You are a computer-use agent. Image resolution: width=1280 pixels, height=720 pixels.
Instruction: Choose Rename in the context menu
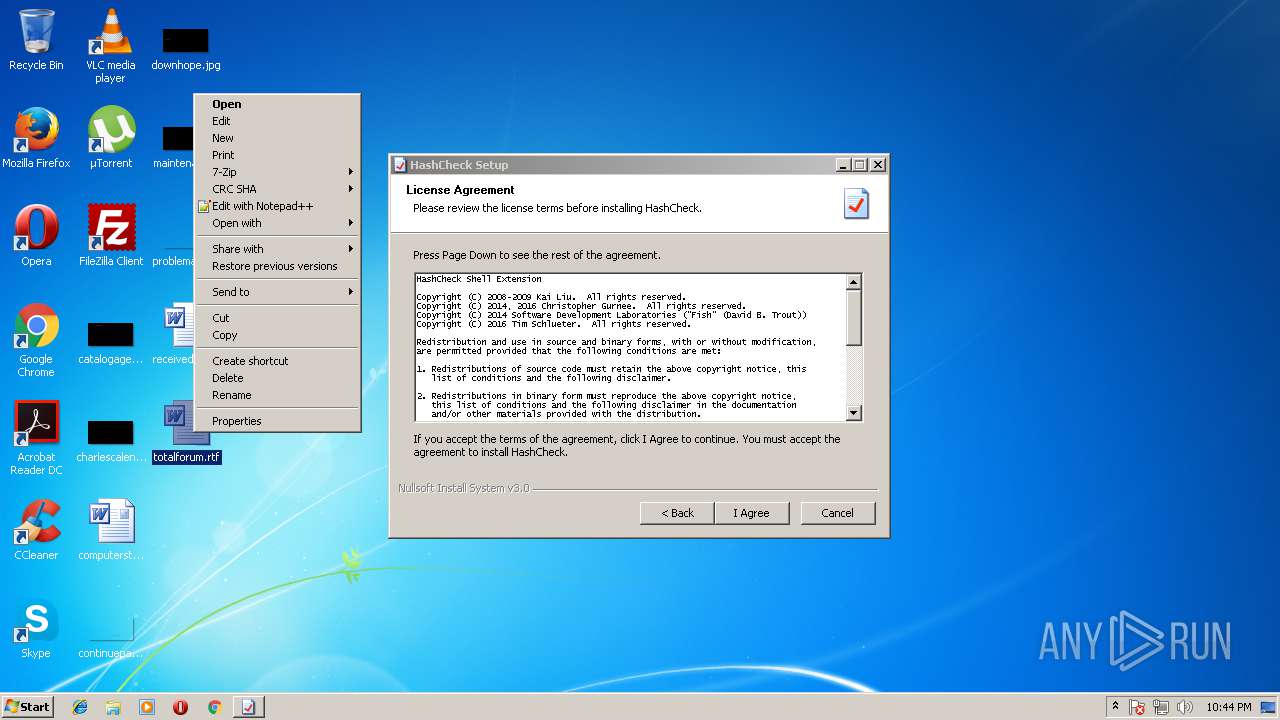[277, 395]
